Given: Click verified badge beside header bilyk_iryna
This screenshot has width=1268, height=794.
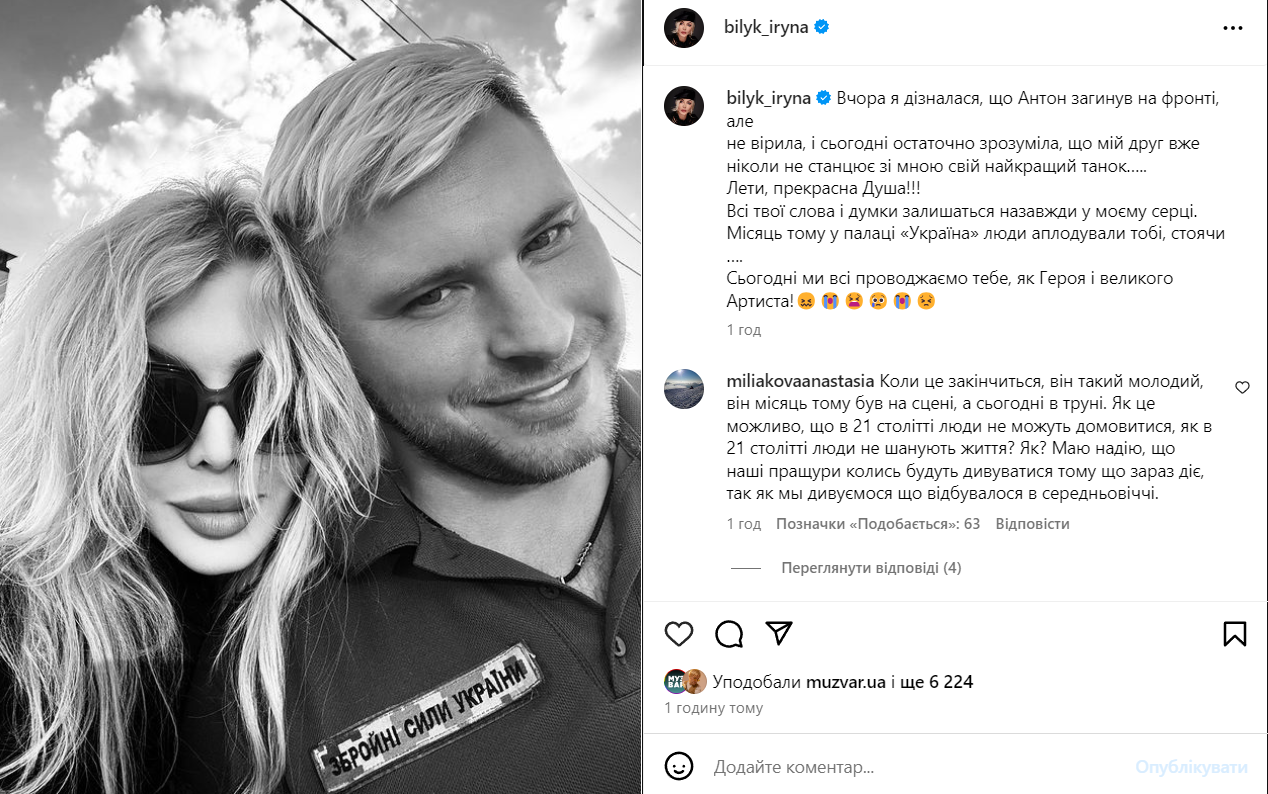Looking at the screenshot, I should [822, 27].
